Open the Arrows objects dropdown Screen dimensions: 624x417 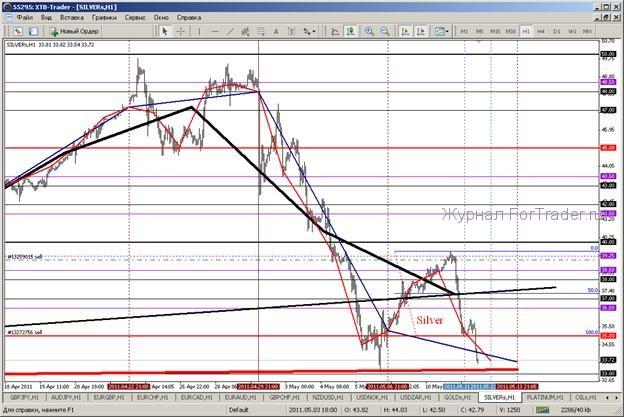309,31
